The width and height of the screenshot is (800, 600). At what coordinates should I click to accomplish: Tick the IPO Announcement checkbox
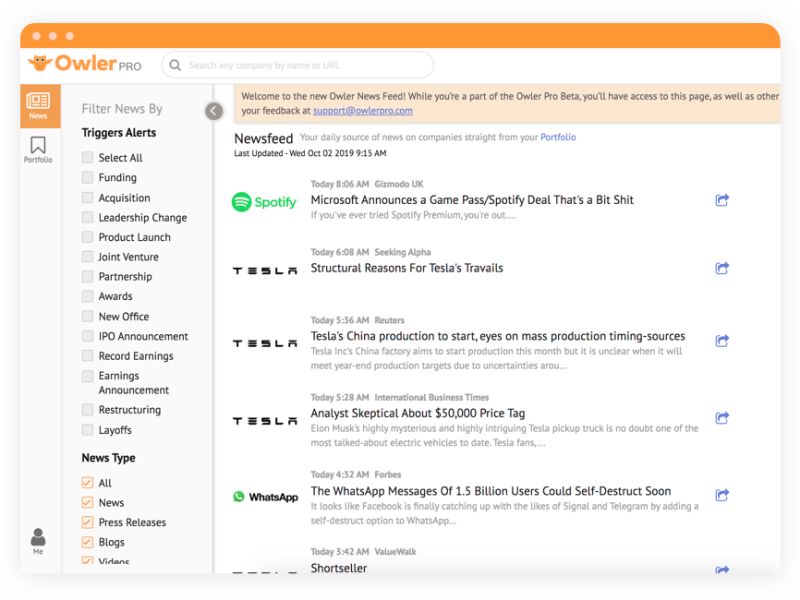pos(88,336)
